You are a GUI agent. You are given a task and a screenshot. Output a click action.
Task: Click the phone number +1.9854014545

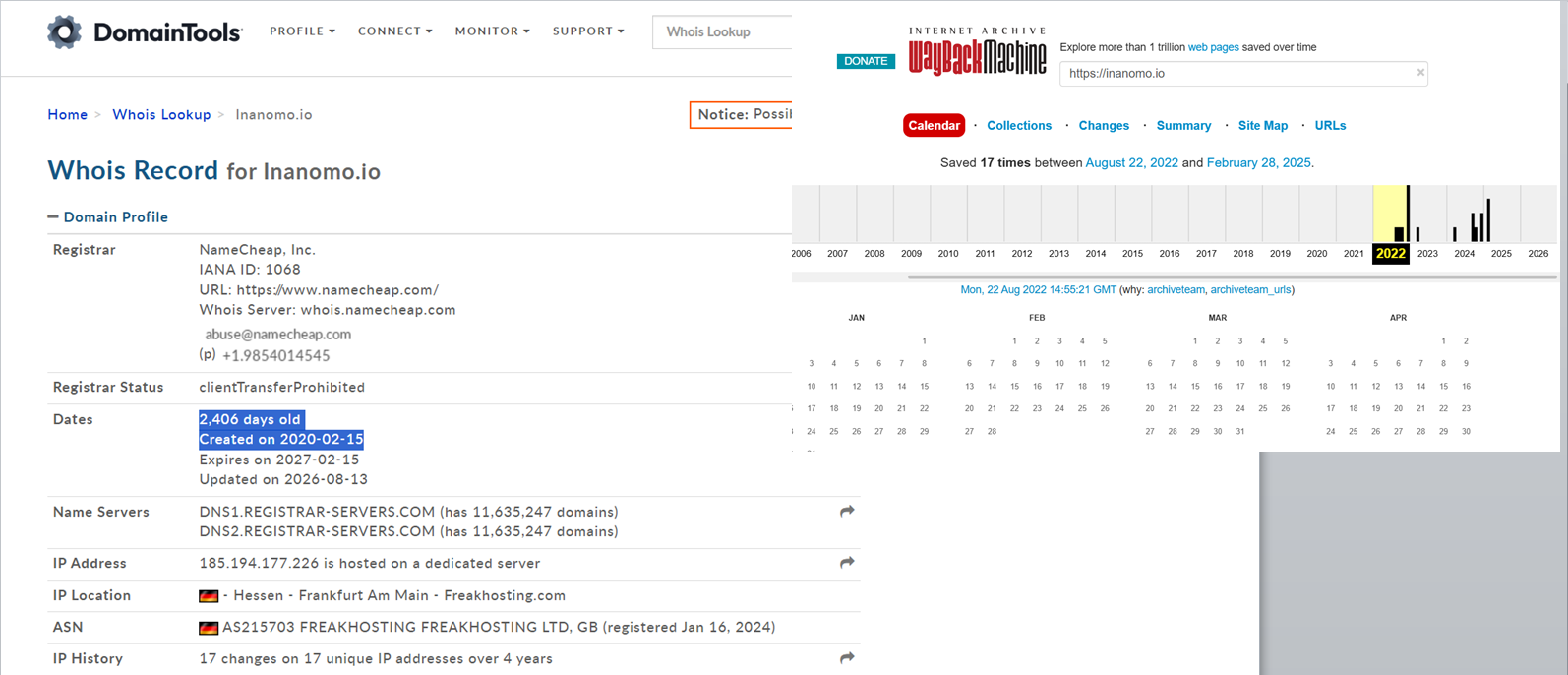[275, 356]
